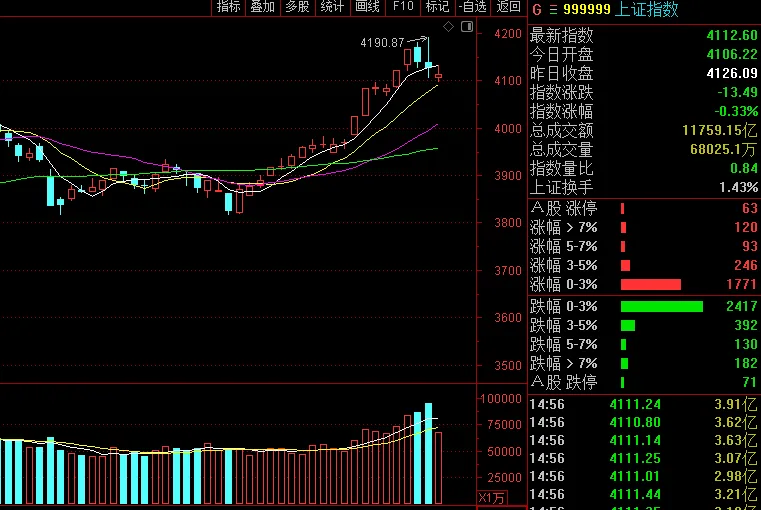Click the 999999 stock code

tap(587, 9)
